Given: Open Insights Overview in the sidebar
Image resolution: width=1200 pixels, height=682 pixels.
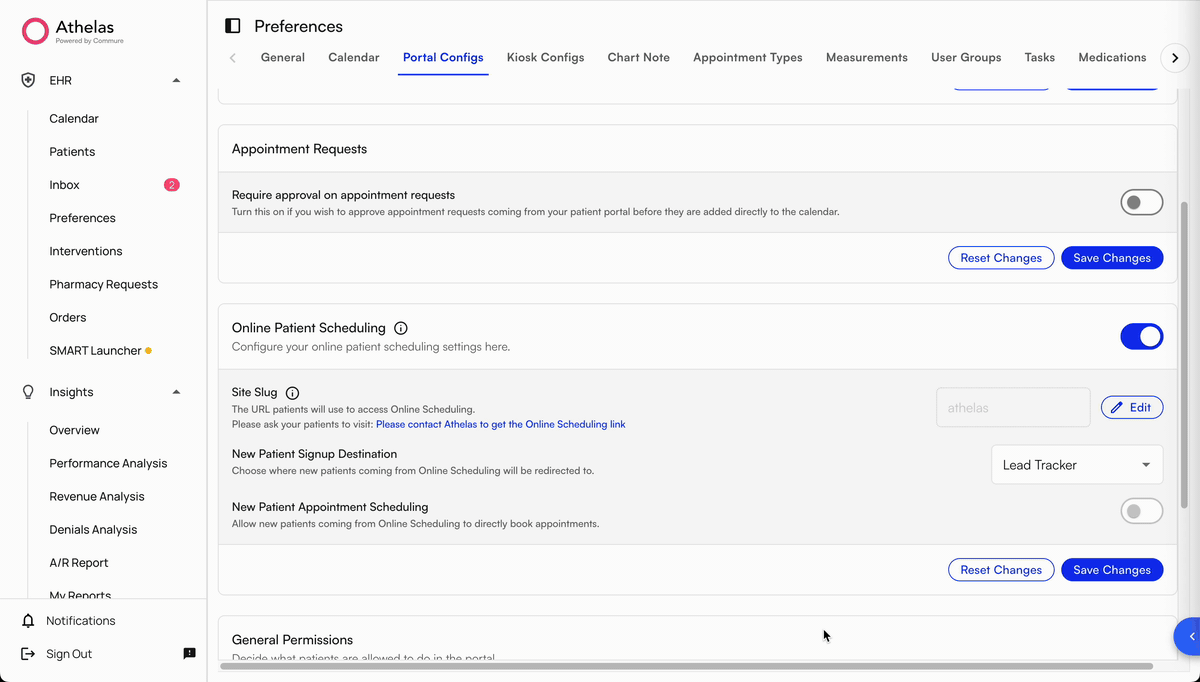Looking at the screenshot, I should pos(74,430).
